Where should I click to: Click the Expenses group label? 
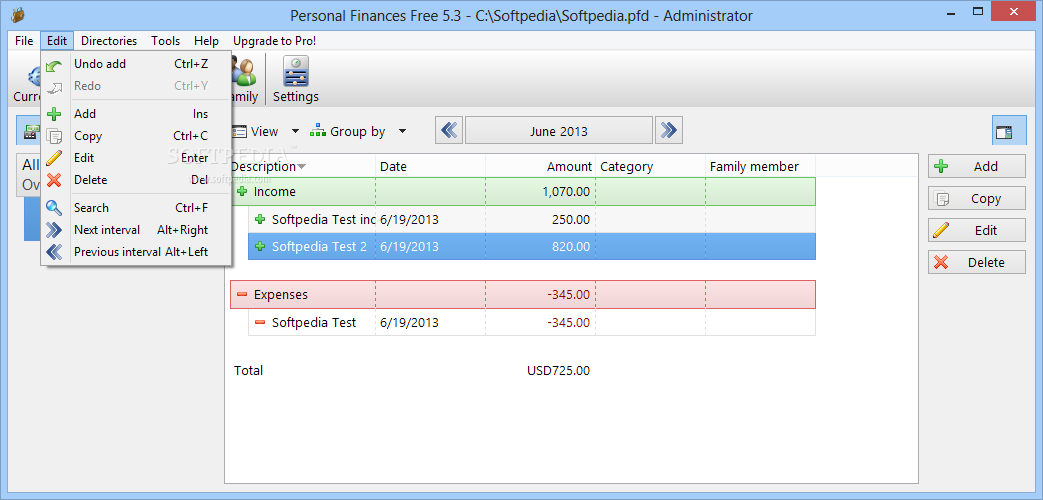point(281,295)
